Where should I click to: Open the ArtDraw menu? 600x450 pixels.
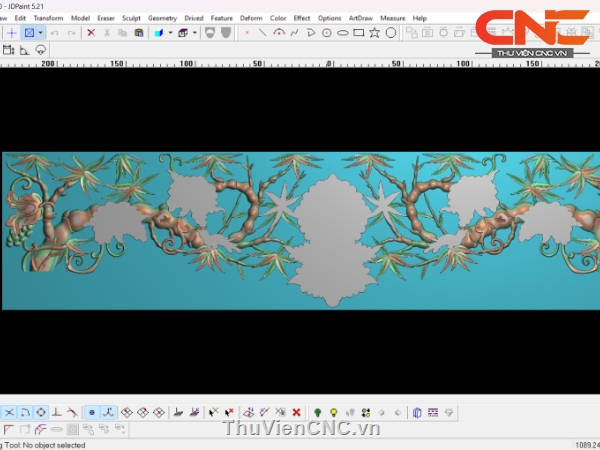[x=360, y=18]
